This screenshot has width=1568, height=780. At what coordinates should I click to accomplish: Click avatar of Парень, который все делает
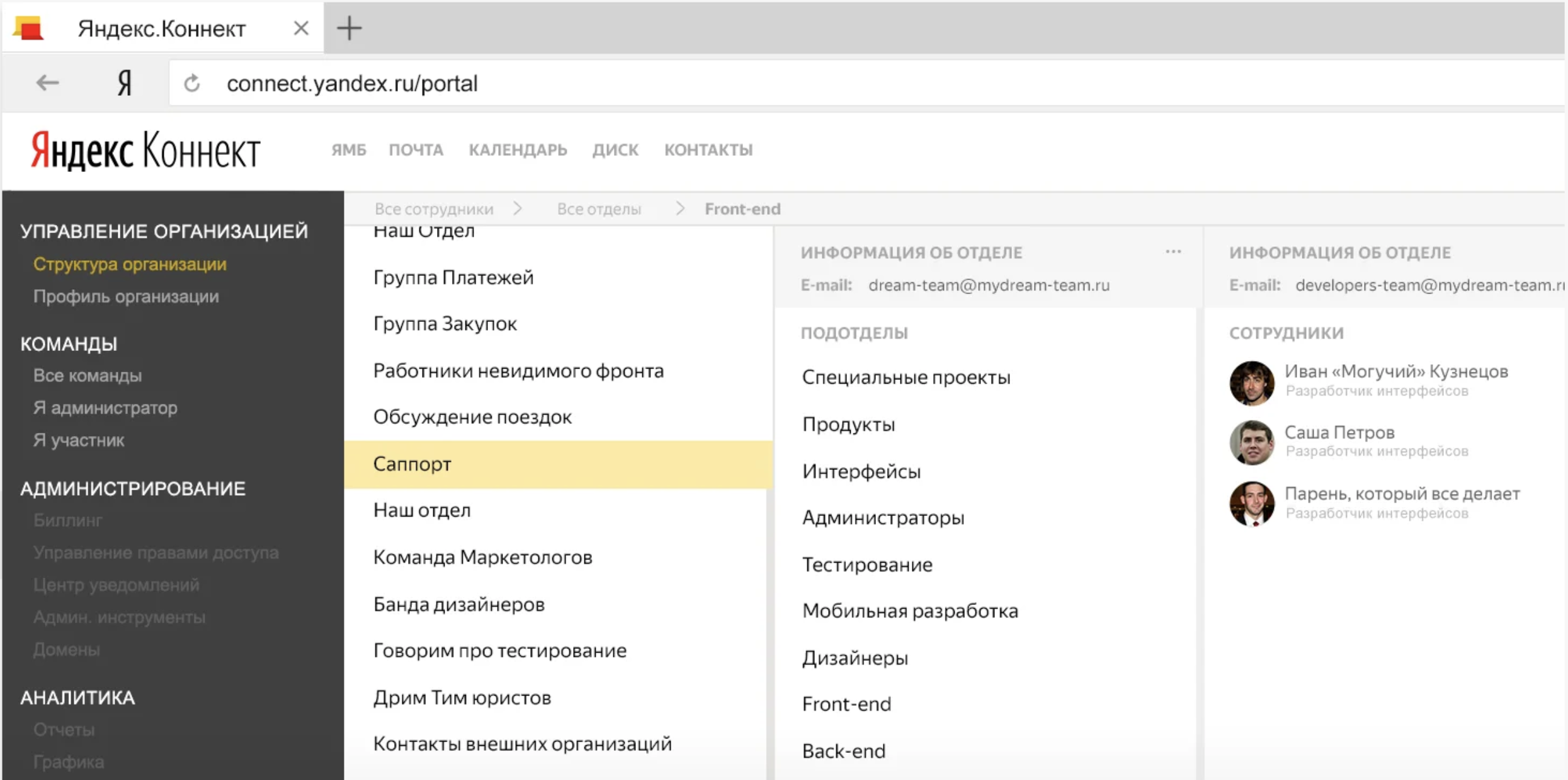pyautogui.click(x=1252, y=504)
